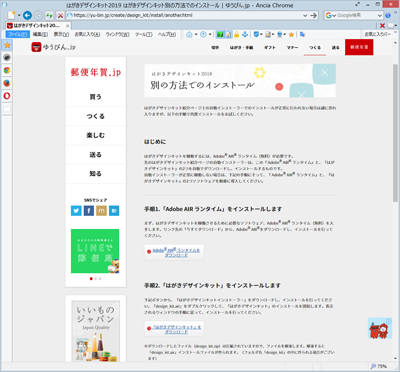Click the green LINE banner
Screen dimensions: 400x372
[95, 251]
